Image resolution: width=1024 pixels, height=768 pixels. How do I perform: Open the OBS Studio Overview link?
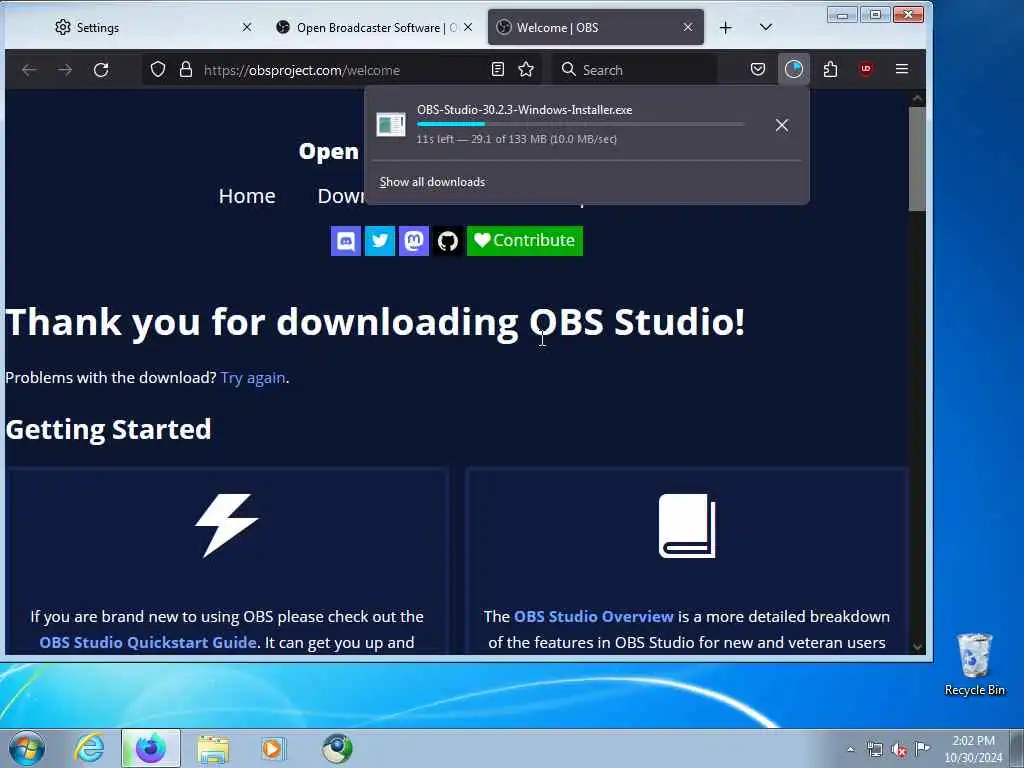[x=594, y=616]
